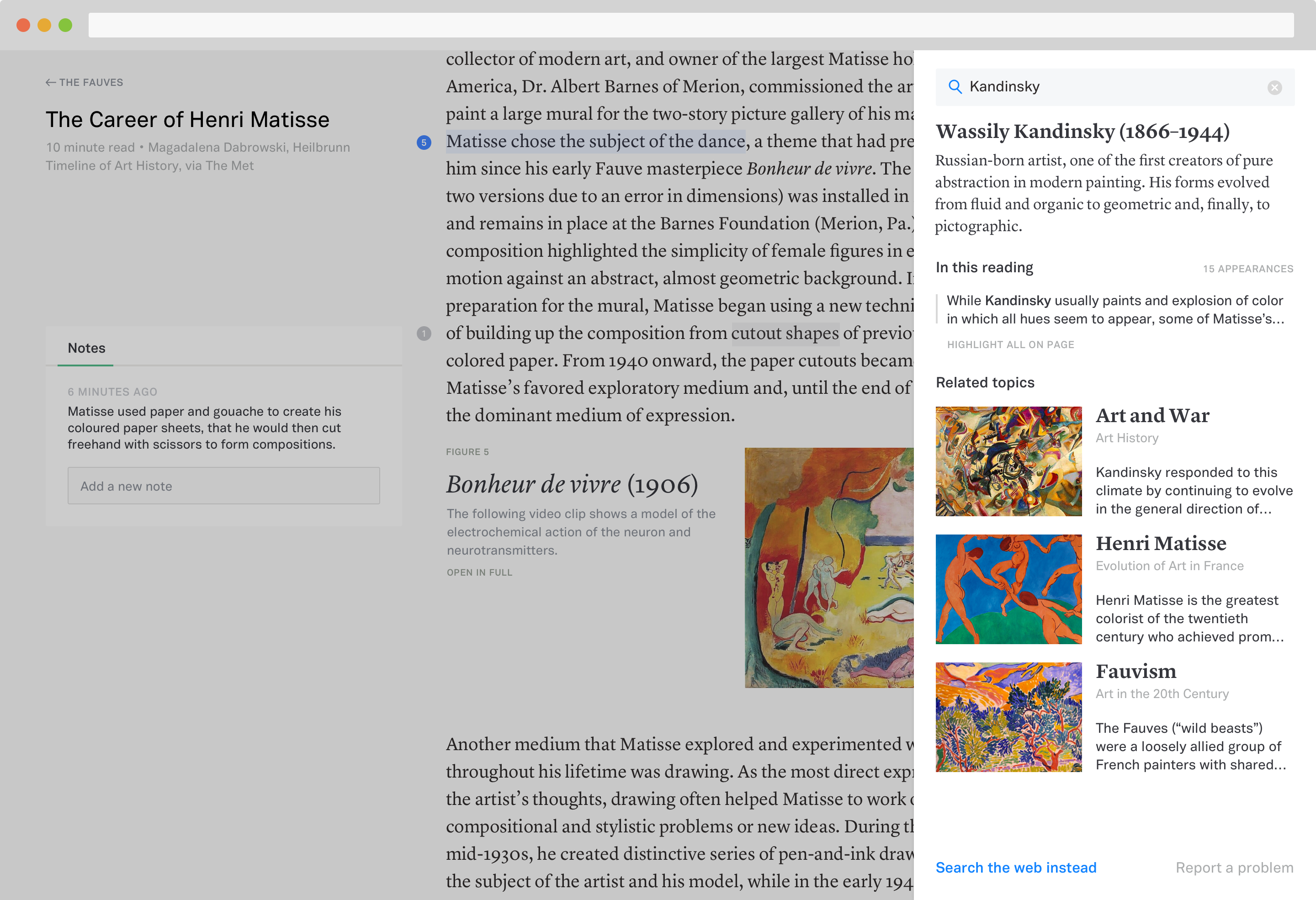The height and width of the screenshot is (900, 1316).
Task: Click the browser address bar
Action: point(691,26)
